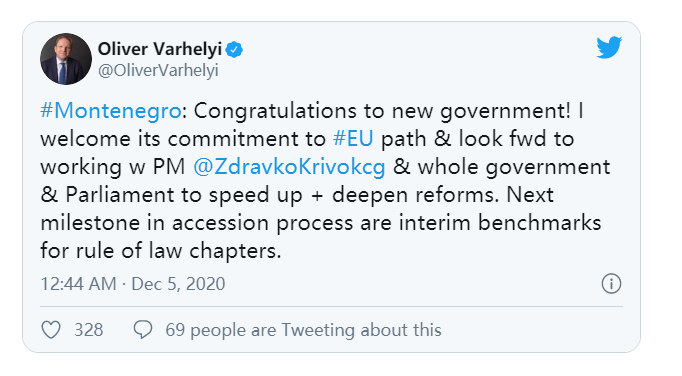Click the Twitter bird logo
Image resolution: width=682 pixels, height=376 pixels.
609,47
